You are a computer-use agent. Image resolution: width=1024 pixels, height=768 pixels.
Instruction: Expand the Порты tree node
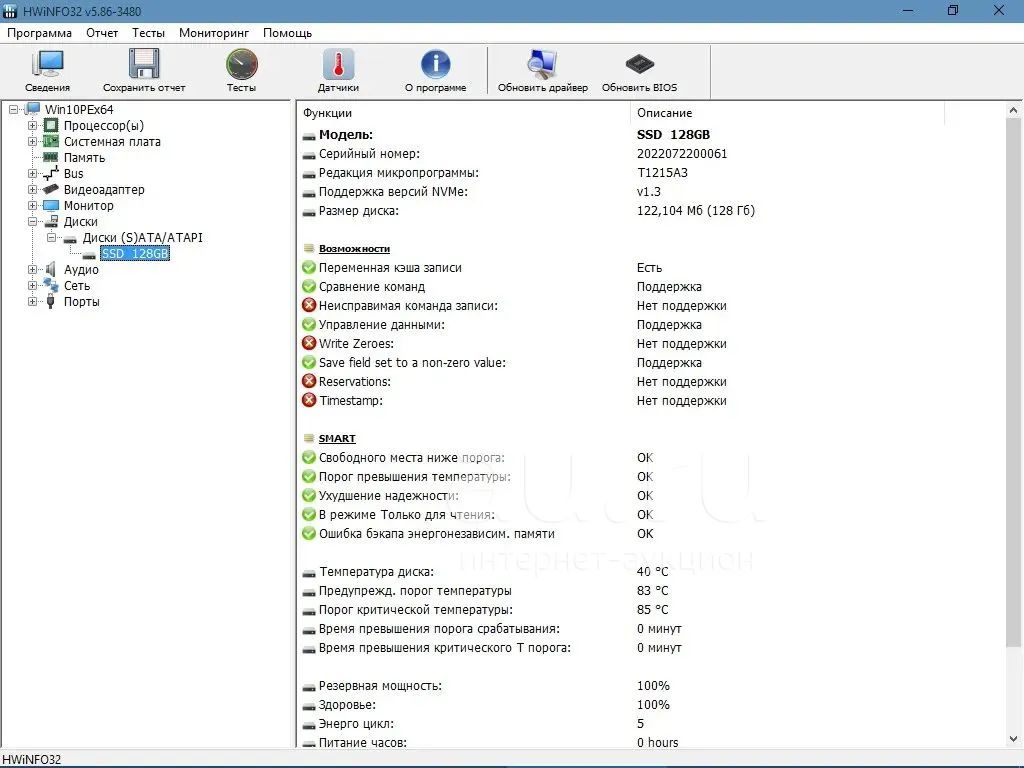tap(32, 301)
